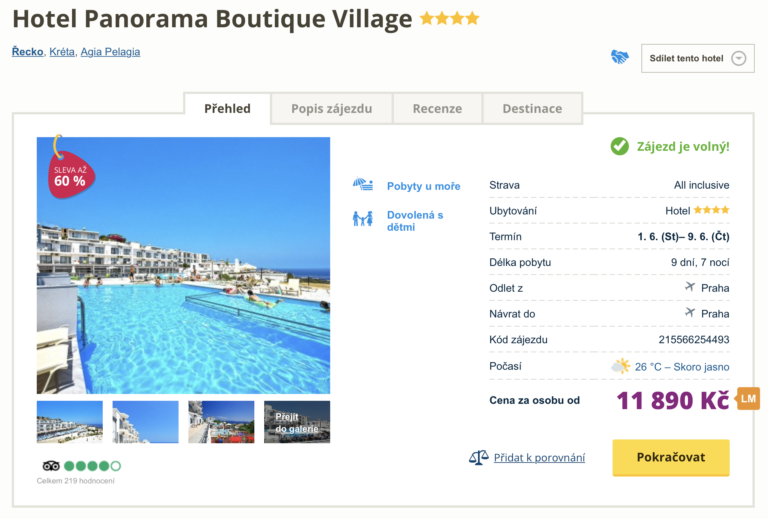Open the Přejít do galerie thumbnail
768x519 pixels.
click(297, 422)
